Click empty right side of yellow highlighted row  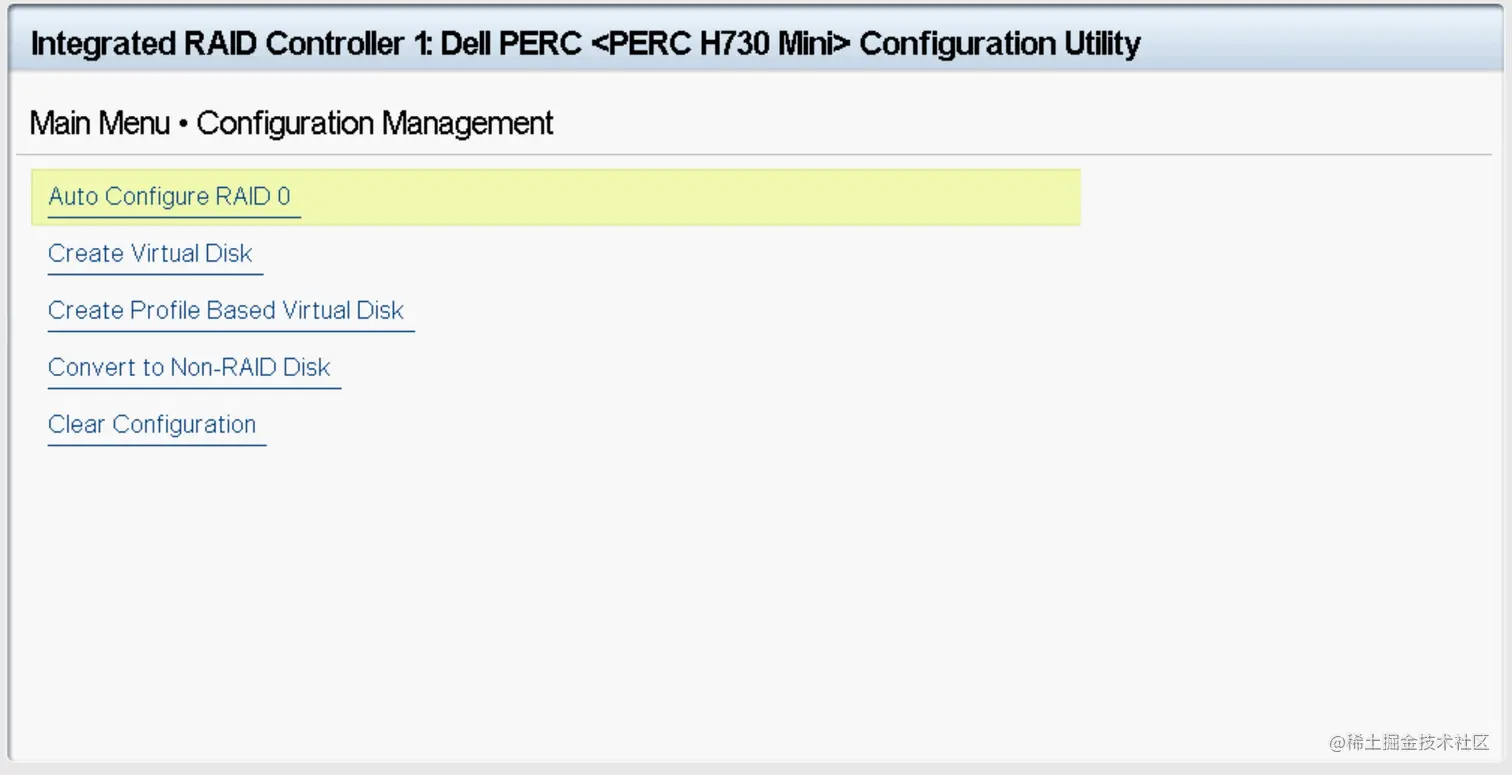800,197
